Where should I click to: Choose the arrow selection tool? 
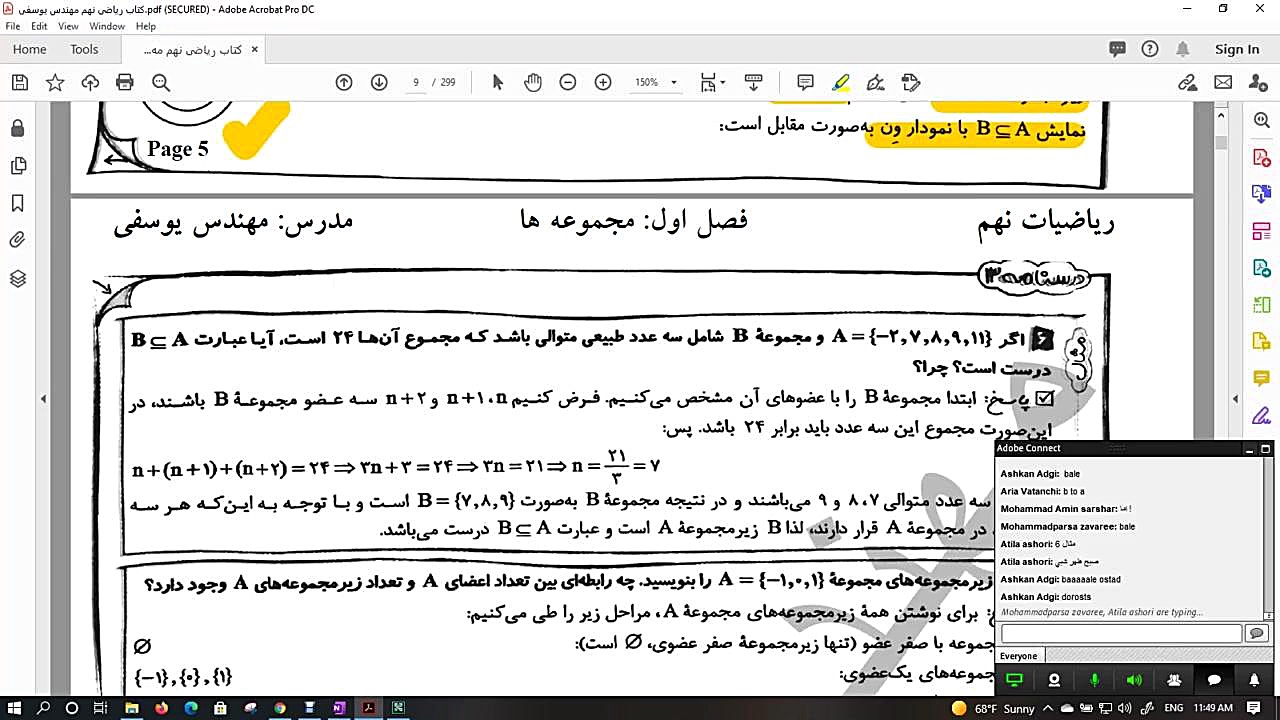[498, 83]
